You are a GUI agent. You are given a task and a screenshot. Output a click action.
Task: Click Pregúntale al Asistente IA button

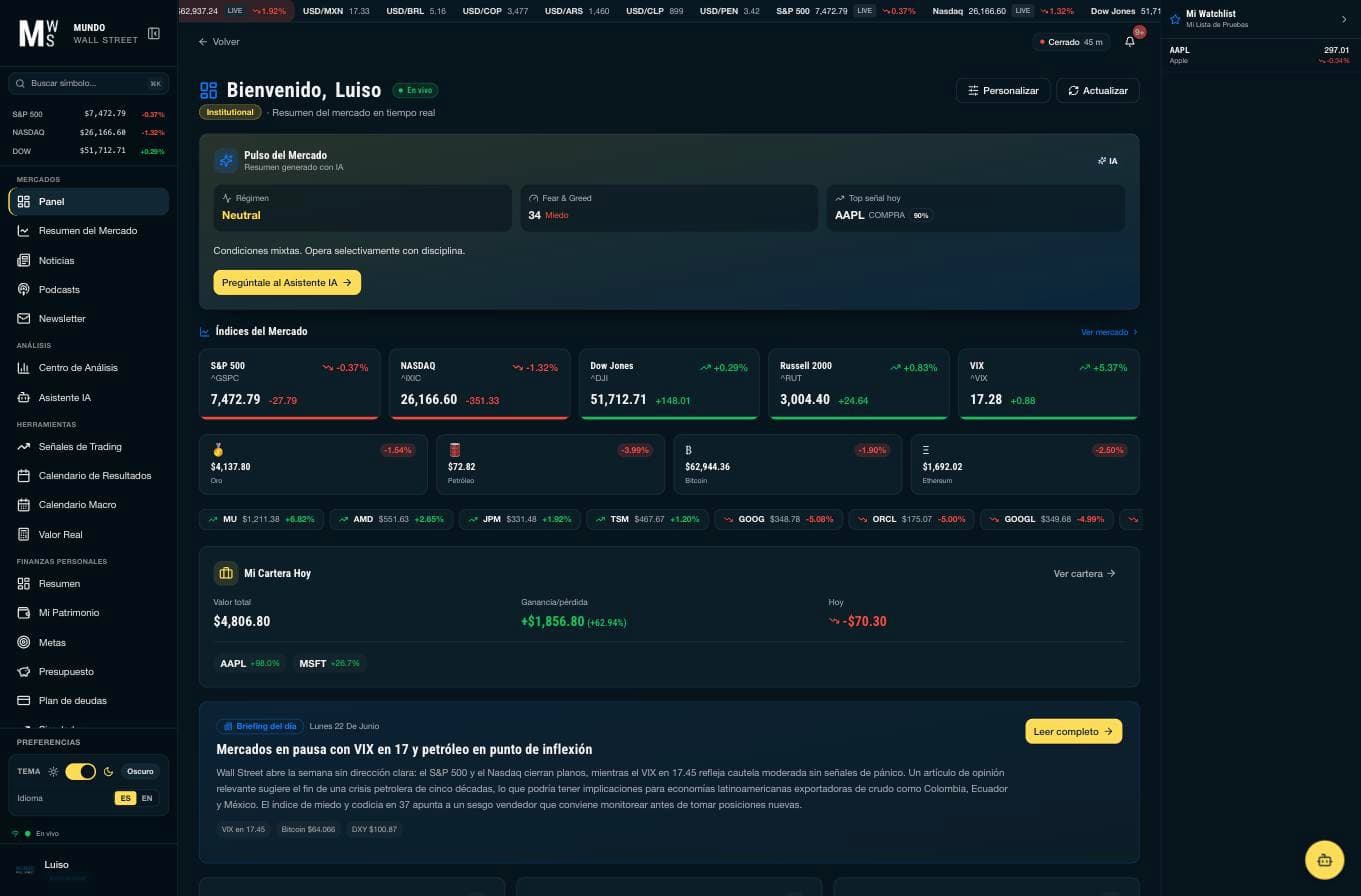click(287, 283)
